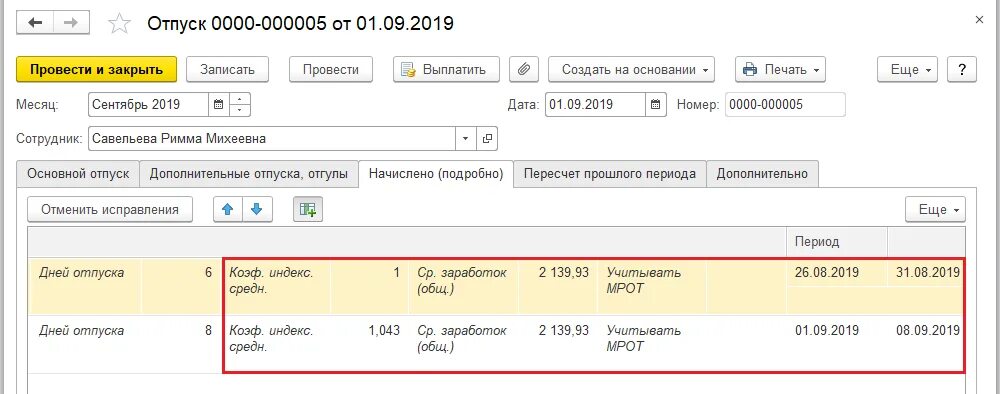Screen dimensions: 1000x394
Task: Move row down with blue down arrow
Action: tap(257, 209)
